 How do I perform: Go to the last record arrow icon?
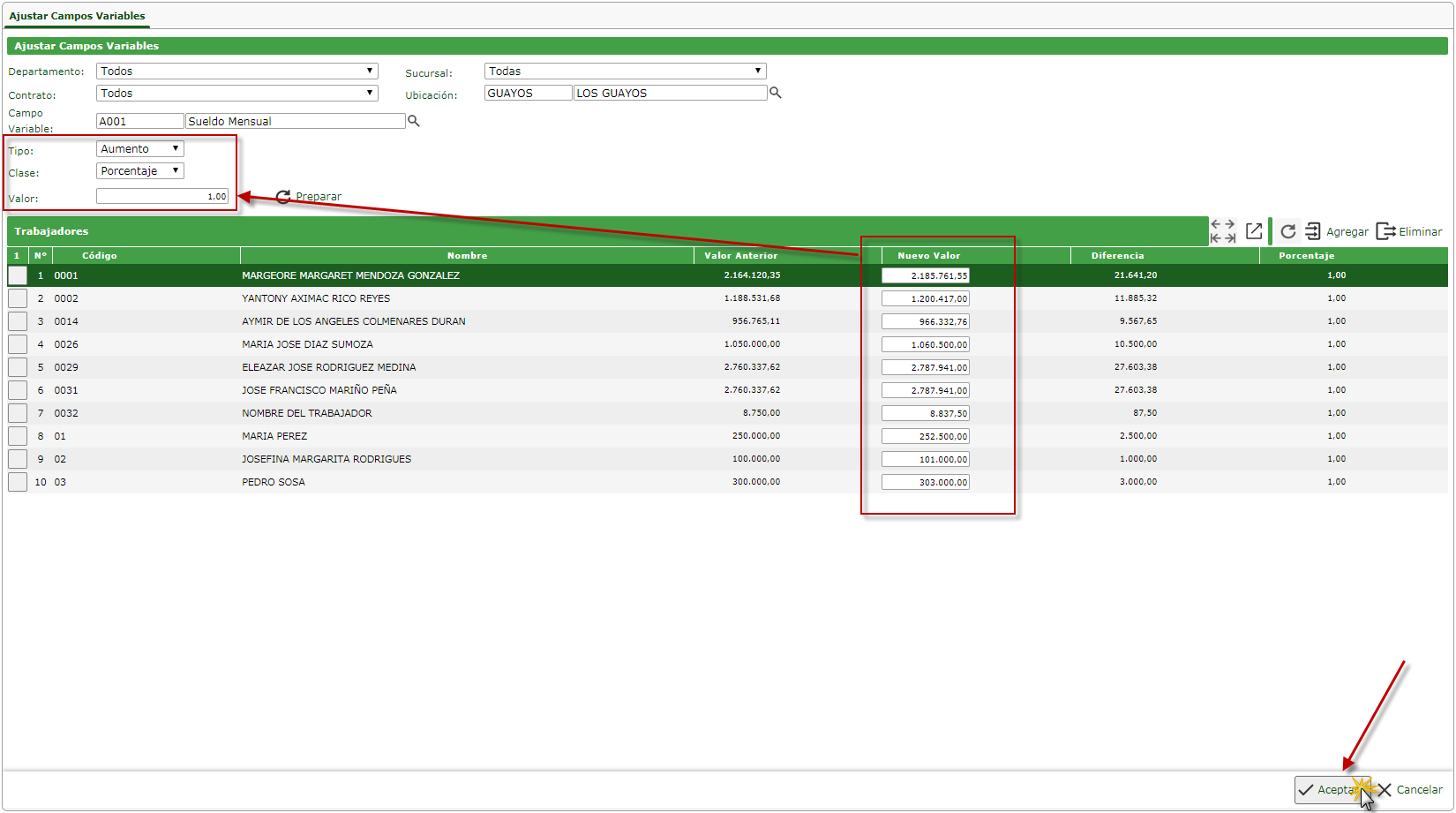(x=1230, y=238)
